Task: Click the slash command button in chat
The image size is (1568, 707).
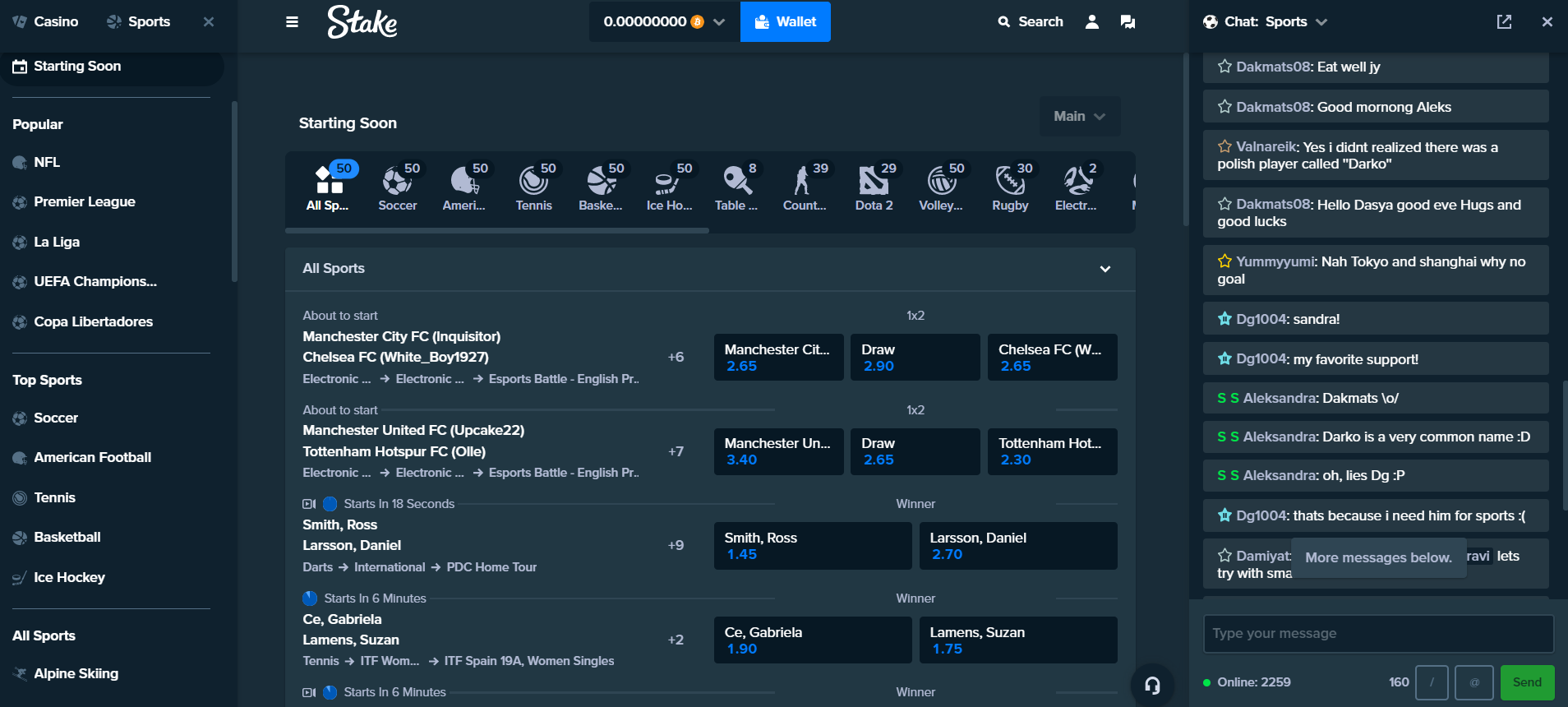Action: pos(1432,682)
